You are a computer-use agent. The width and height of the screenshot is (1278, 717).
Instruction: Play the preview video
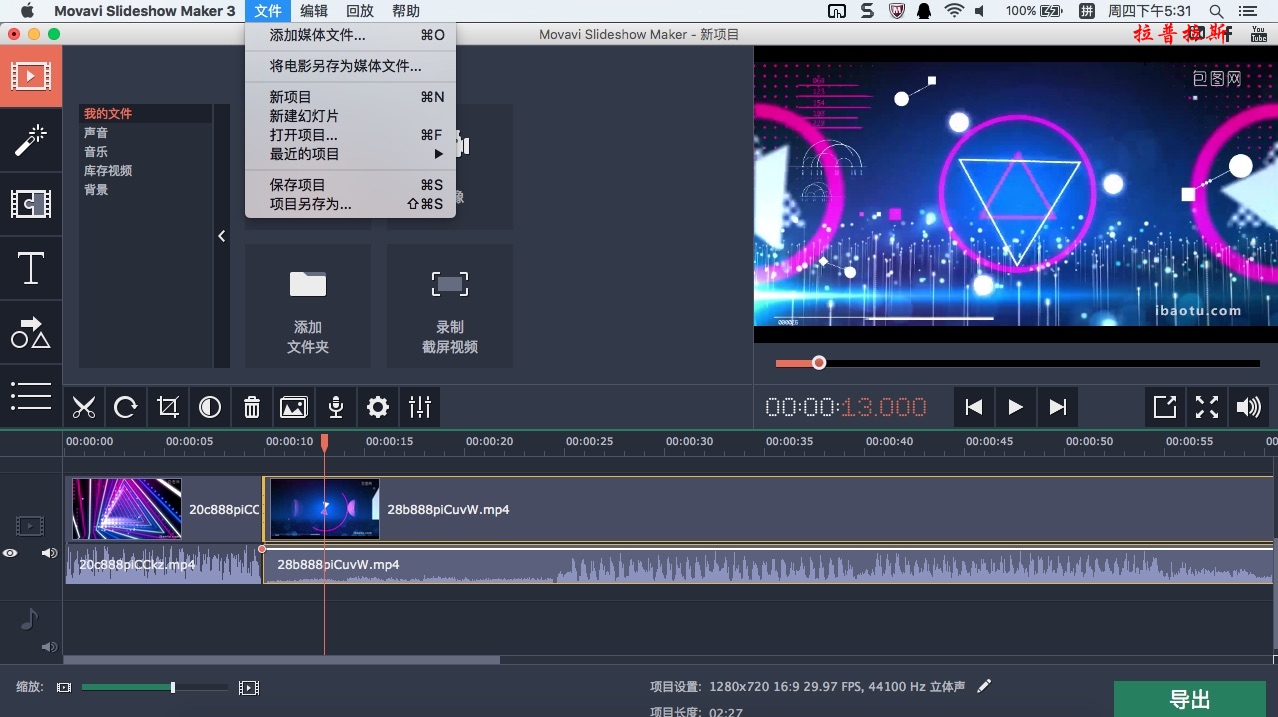coord(1015,407)
